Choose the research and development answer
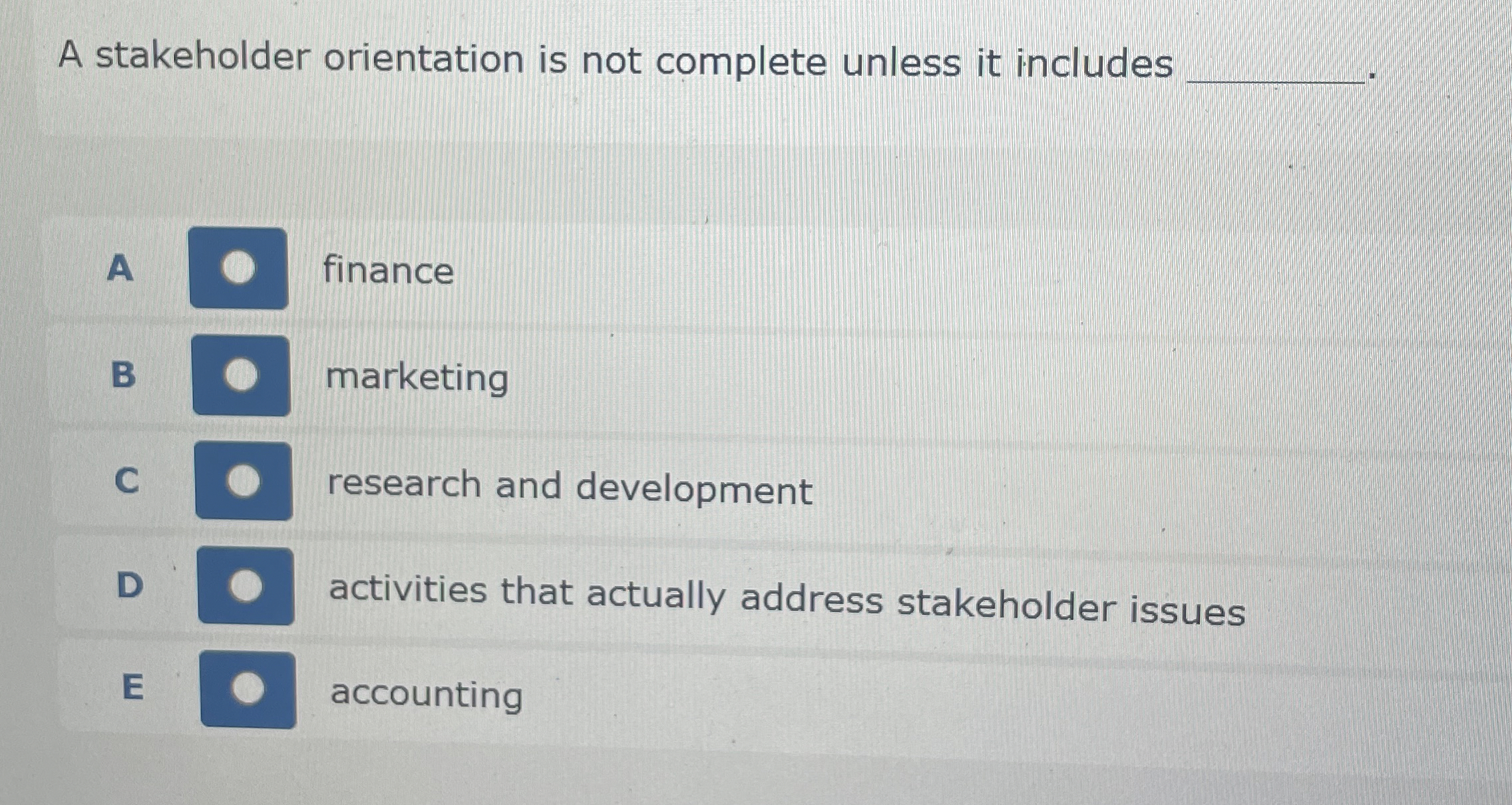This screenshot has height=805, width=1512. pos(569,488)
